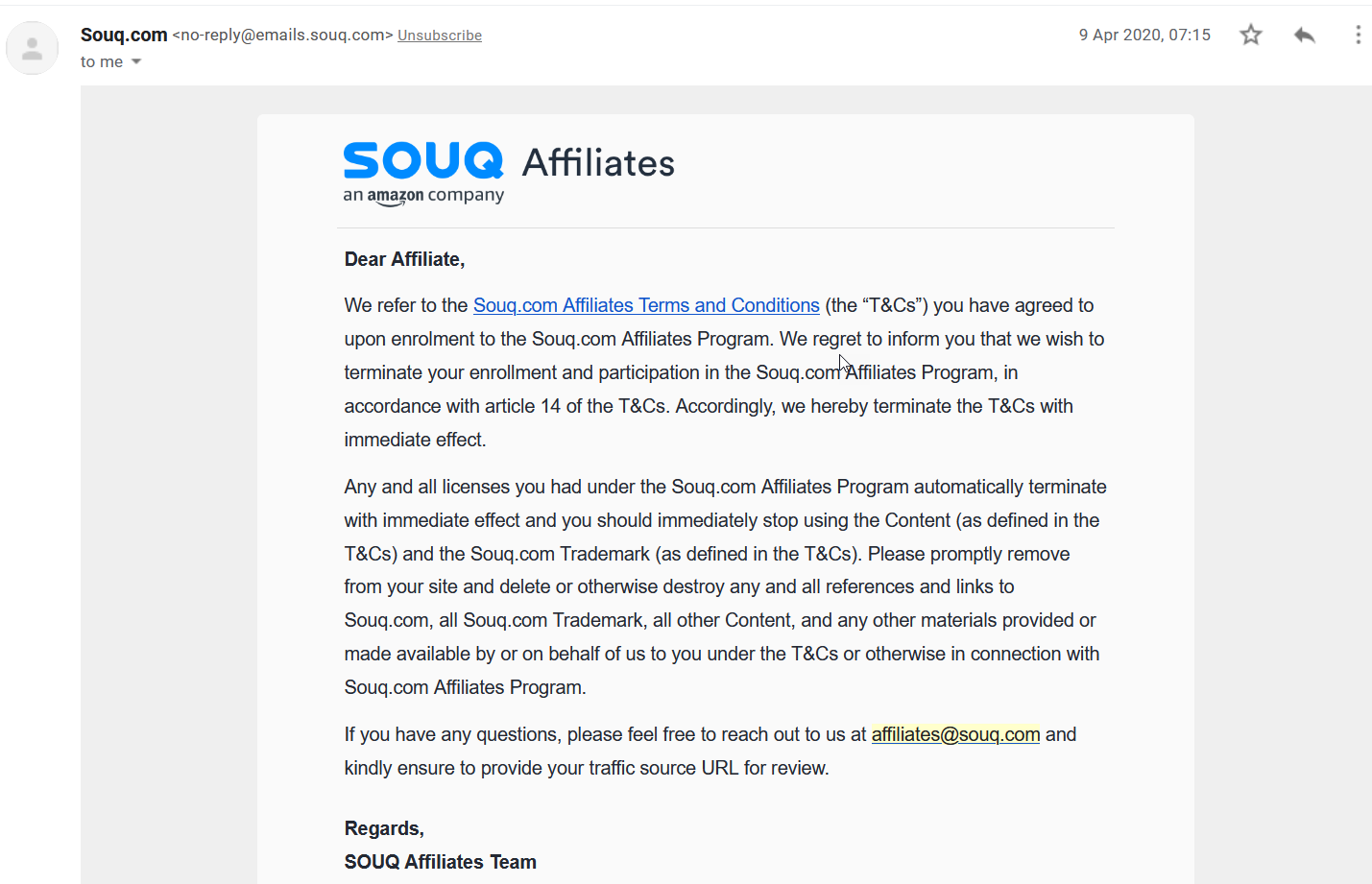1372x884 pixels.
Task: Star this Souq.com email
Action: (1250, 36)
